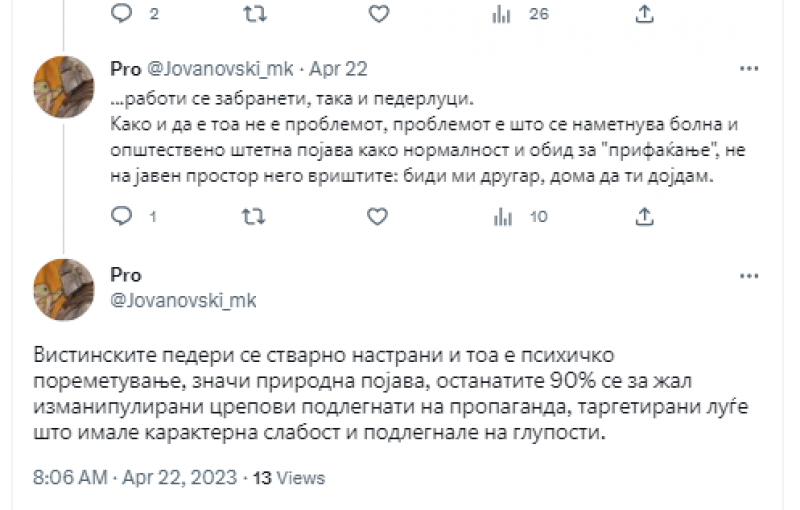Click the profile avatar on the main 8:06 AM tweet
This screenshot has height=510, width=800.
point(65,288)
